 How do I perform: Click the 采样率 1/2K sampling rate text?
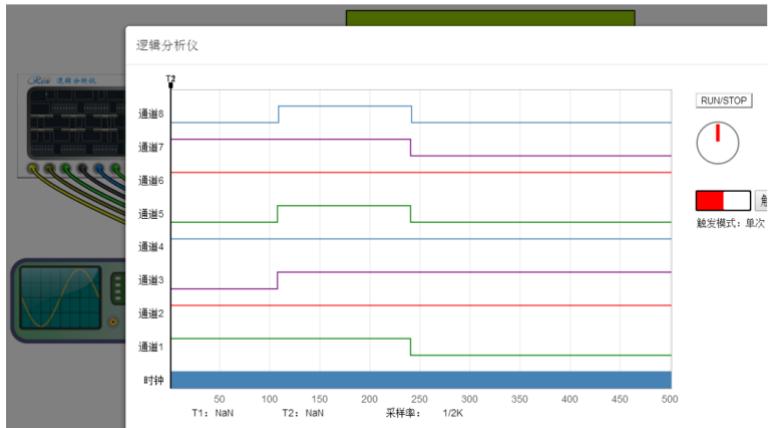[425, 412]
